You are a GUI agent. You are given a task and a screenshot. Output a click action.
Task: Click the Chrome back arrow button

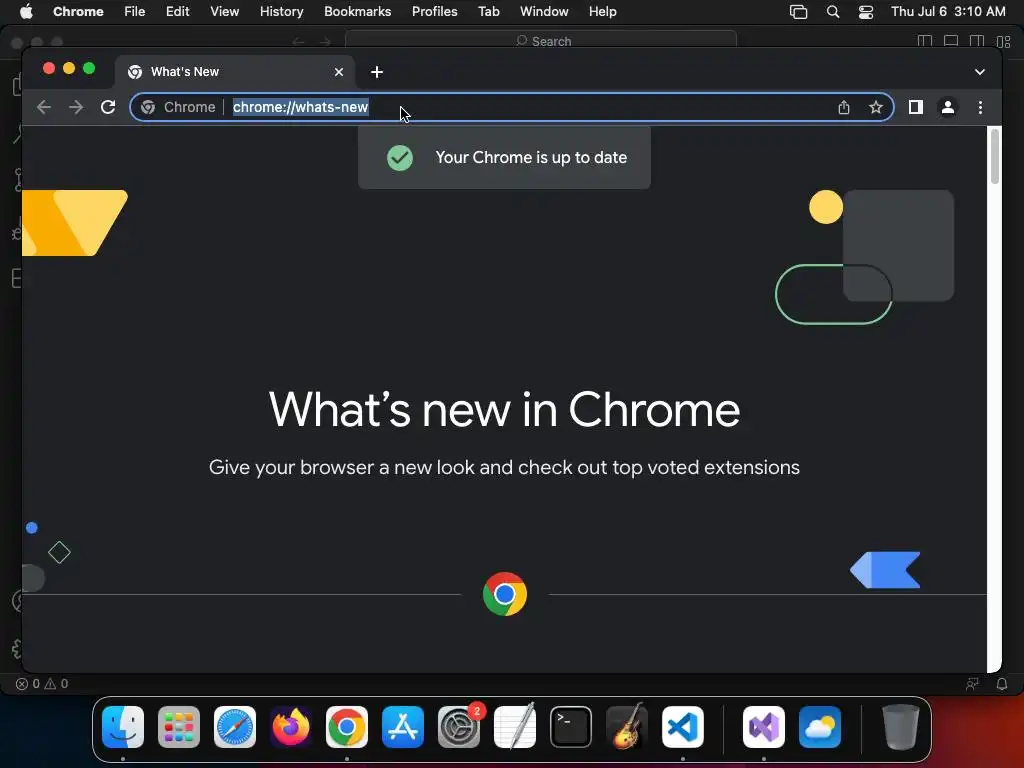click(44, 107)
